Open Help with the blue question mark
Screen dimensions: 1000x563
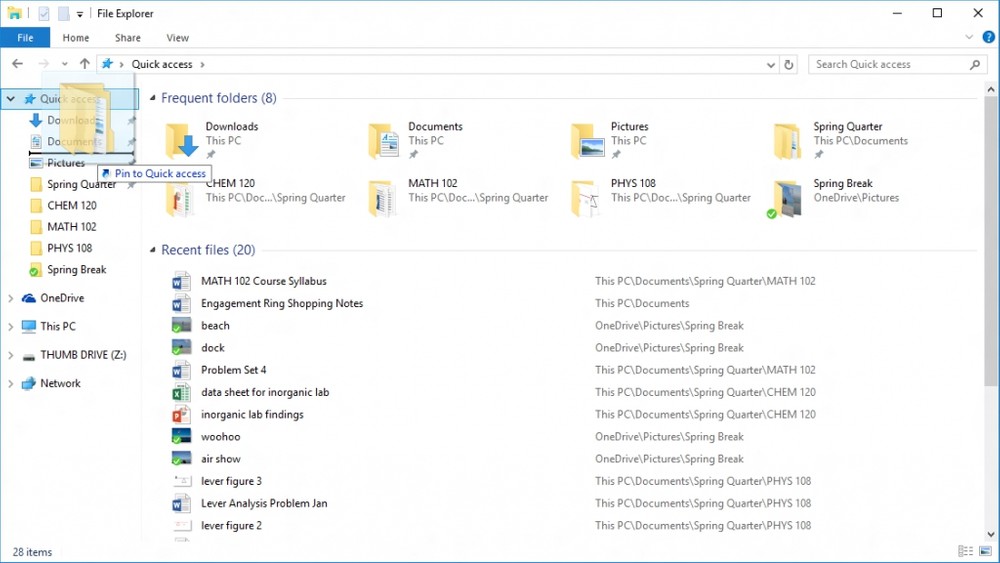(988, 38)
